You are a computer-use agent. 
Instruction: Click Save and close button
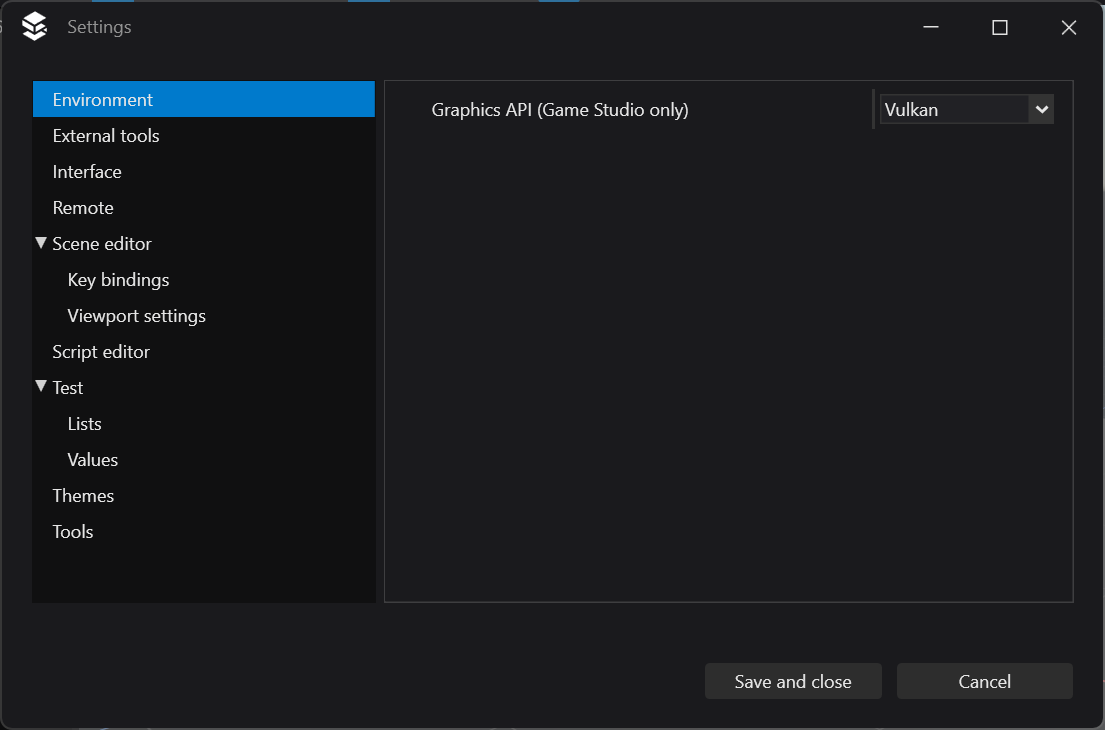click(x=793, y=681)
